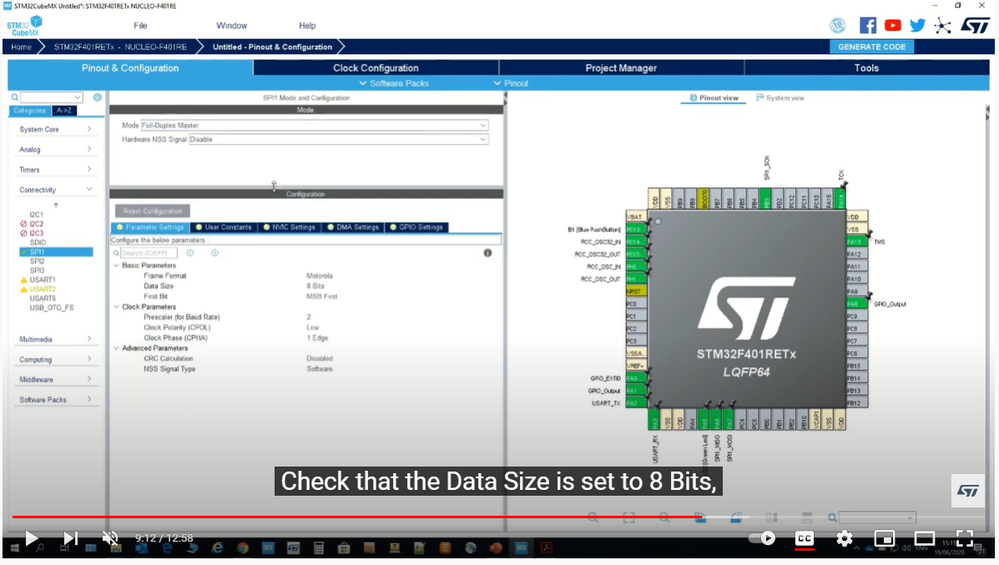Select pin PA6 SPI1_MISO on chip
The width and height of the screenshot is (999, 565).
coord(716,420)
